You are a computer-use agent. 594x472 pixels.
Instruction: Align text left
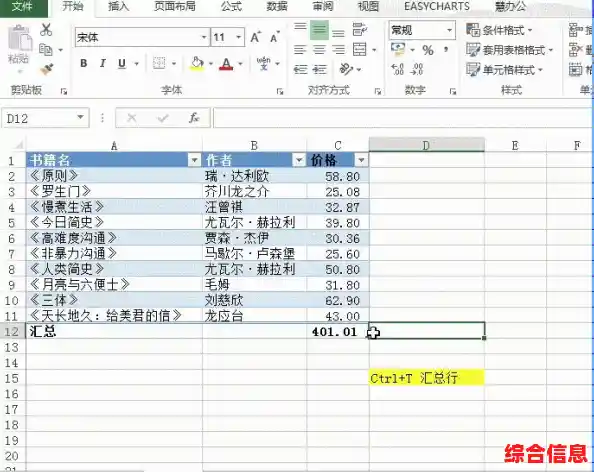300,50
